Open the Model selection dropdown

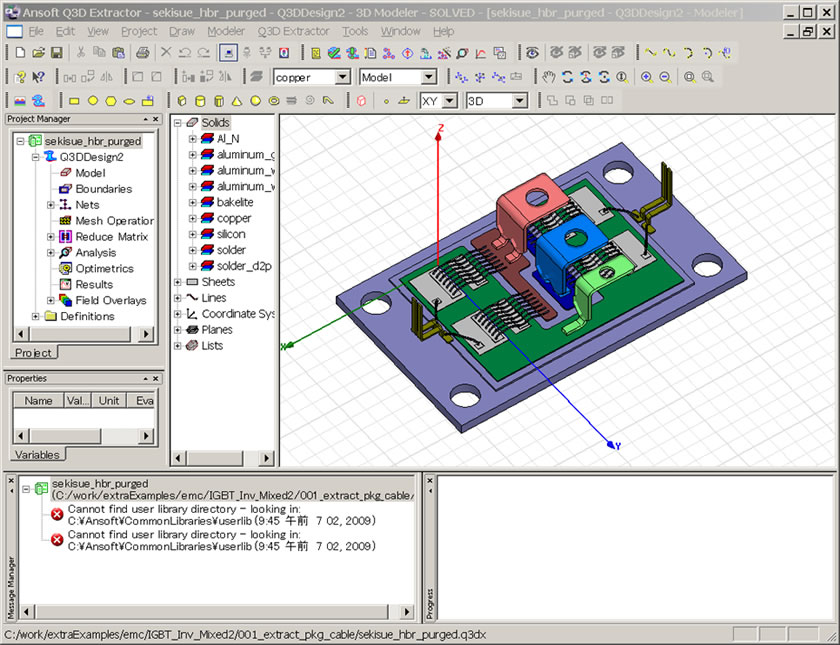tap(429, 77)
